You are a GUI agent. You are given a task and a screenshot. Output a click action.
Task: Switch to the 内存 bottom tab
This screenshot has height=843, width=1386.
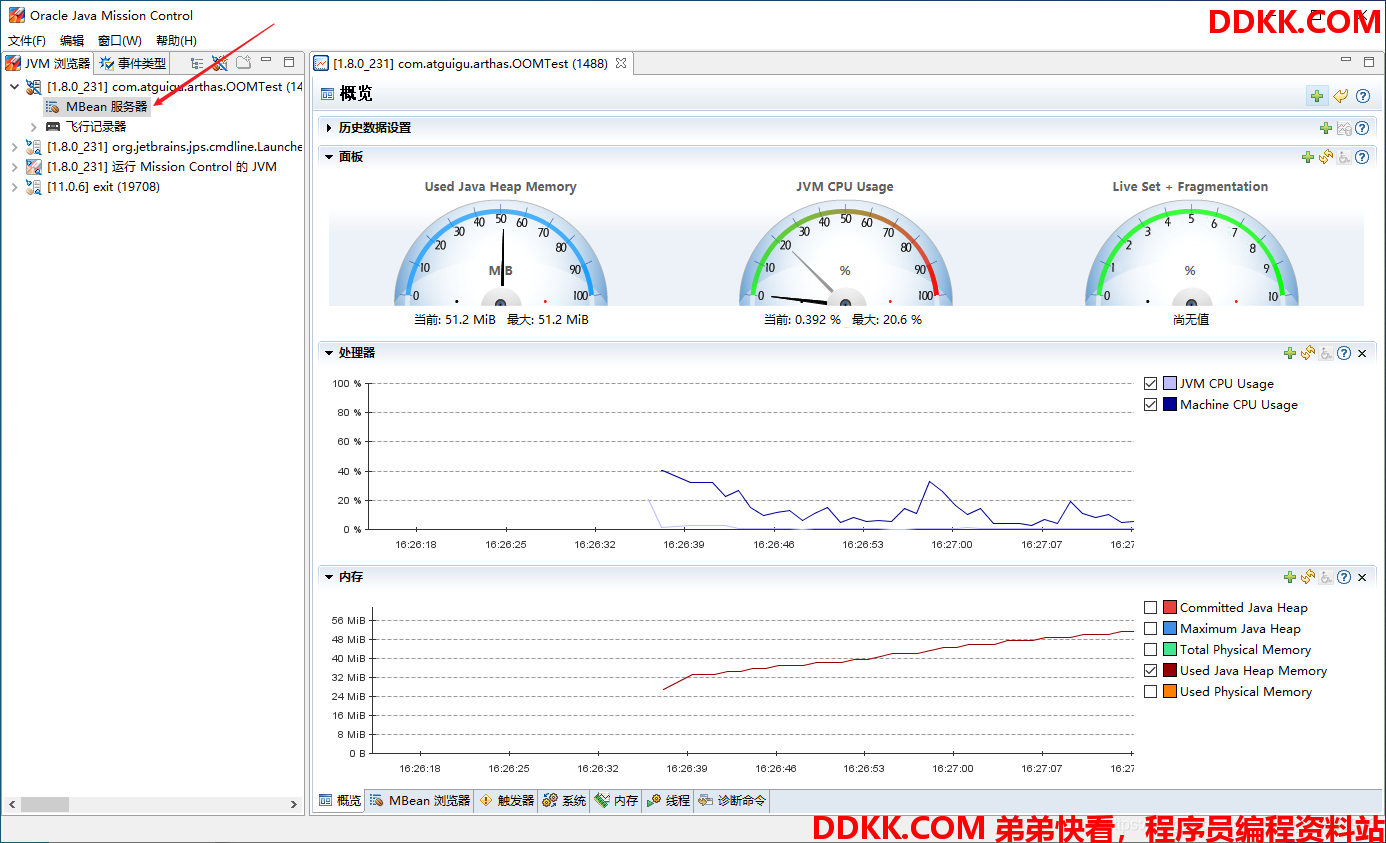pyautogui.click(x=617, y=800)
